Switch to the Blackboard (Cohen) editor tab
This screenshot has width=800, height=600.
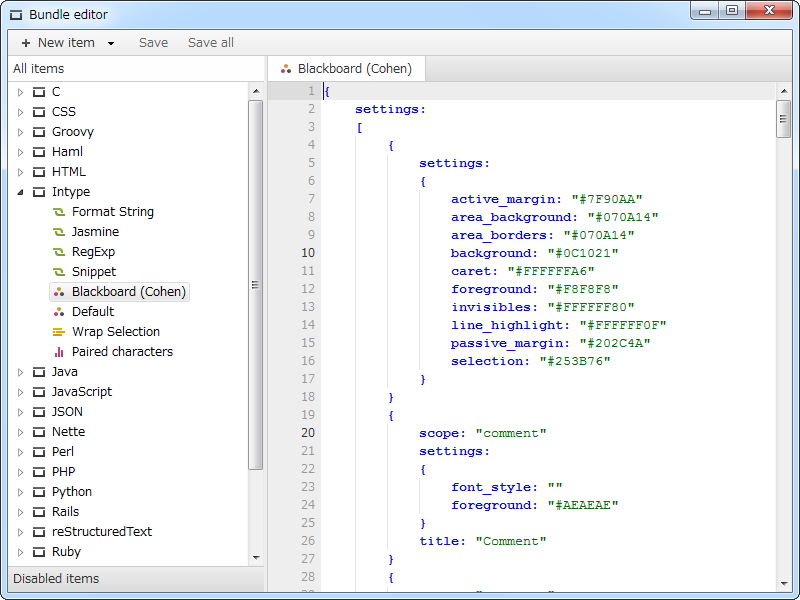click(346, 69)
